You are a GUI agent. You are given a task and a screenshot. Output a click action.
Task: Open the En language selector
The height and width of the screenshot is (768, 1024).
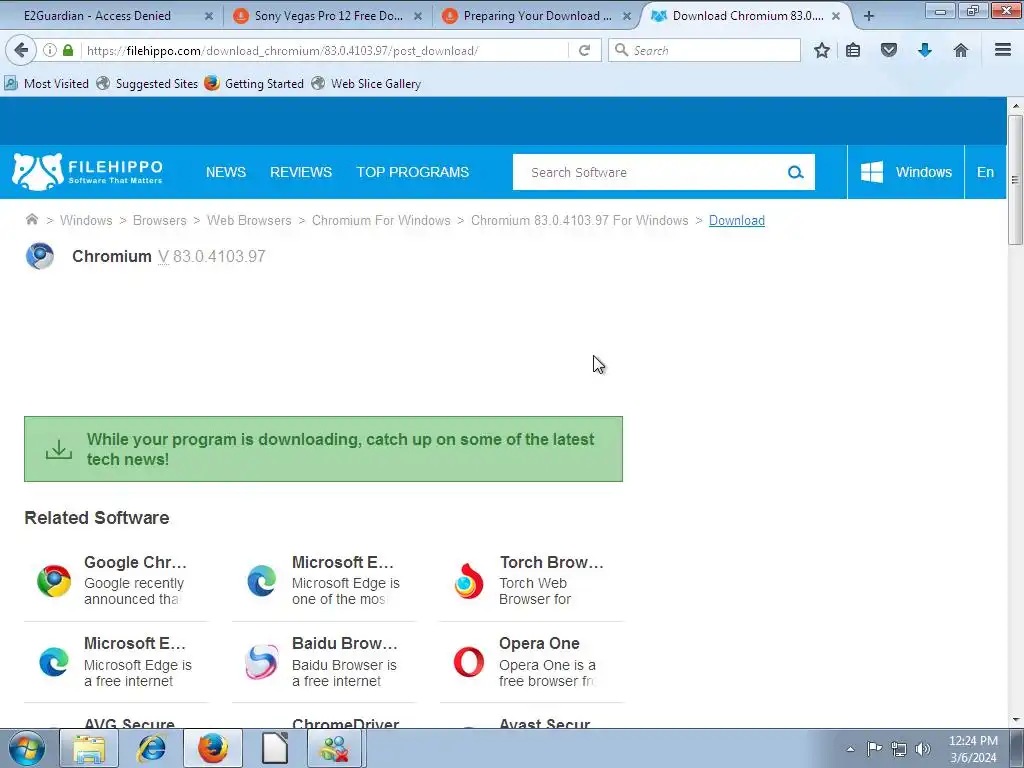pyautogui.click(x=985, y=172)
